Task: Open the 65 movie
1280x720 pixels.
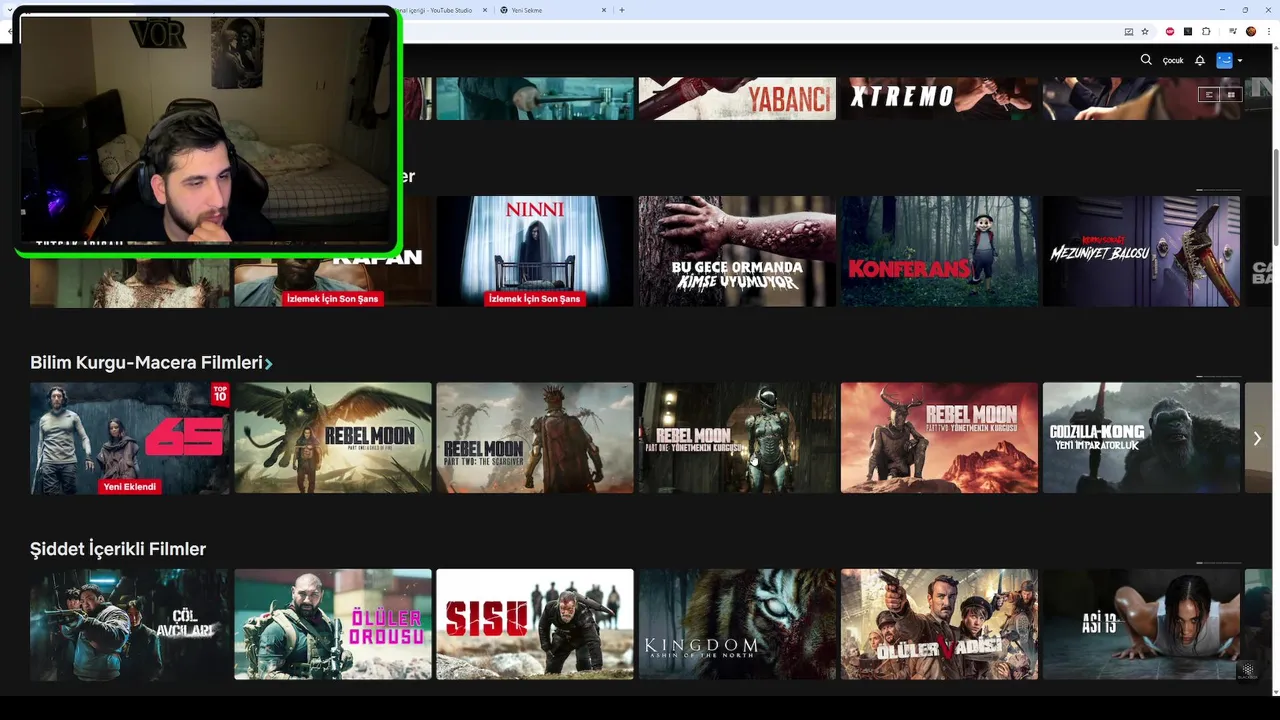Action: (x=130, y=438)
